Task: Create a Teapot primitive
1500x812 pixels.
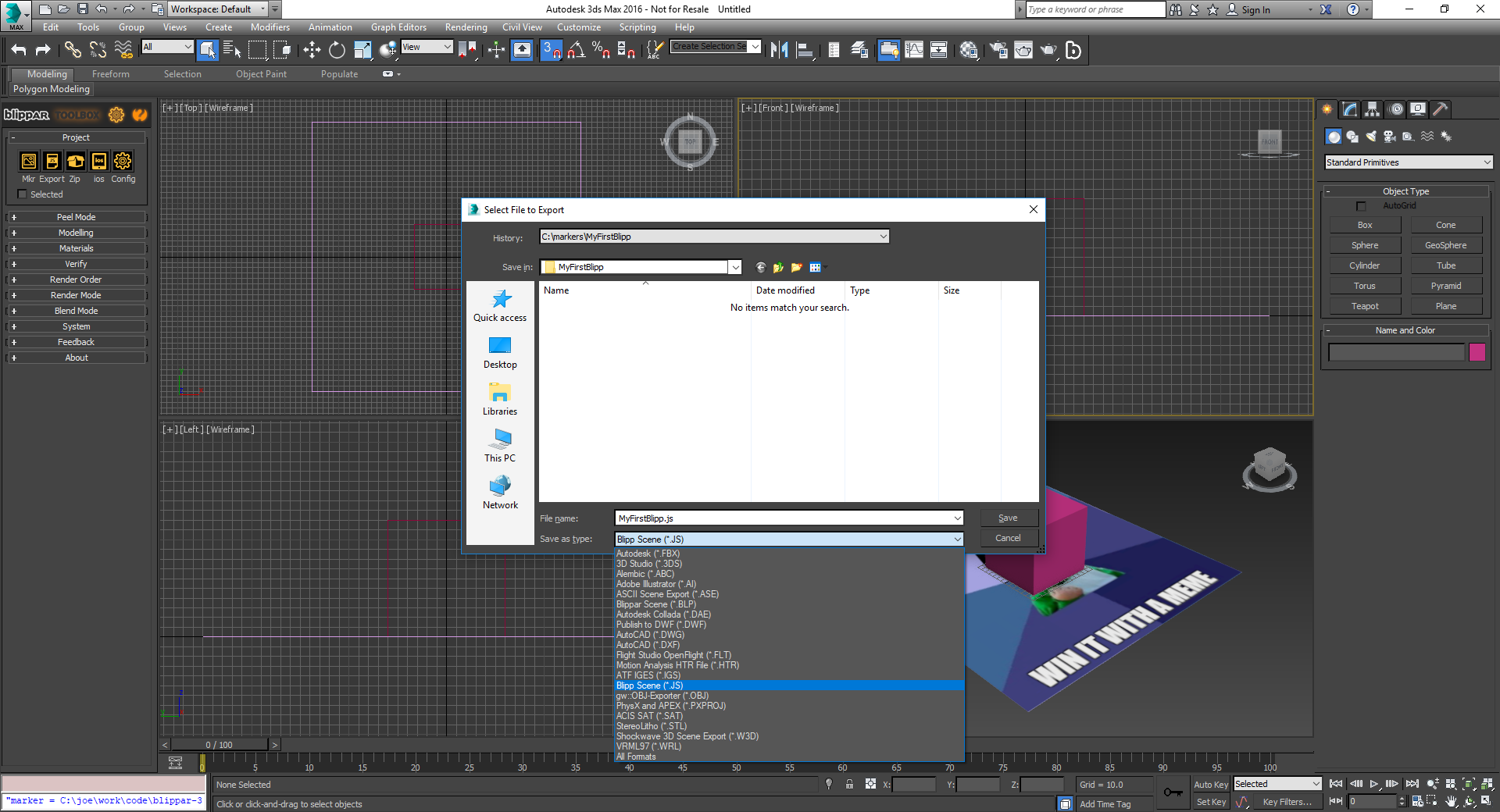Action: click(x=1365, y=306)
